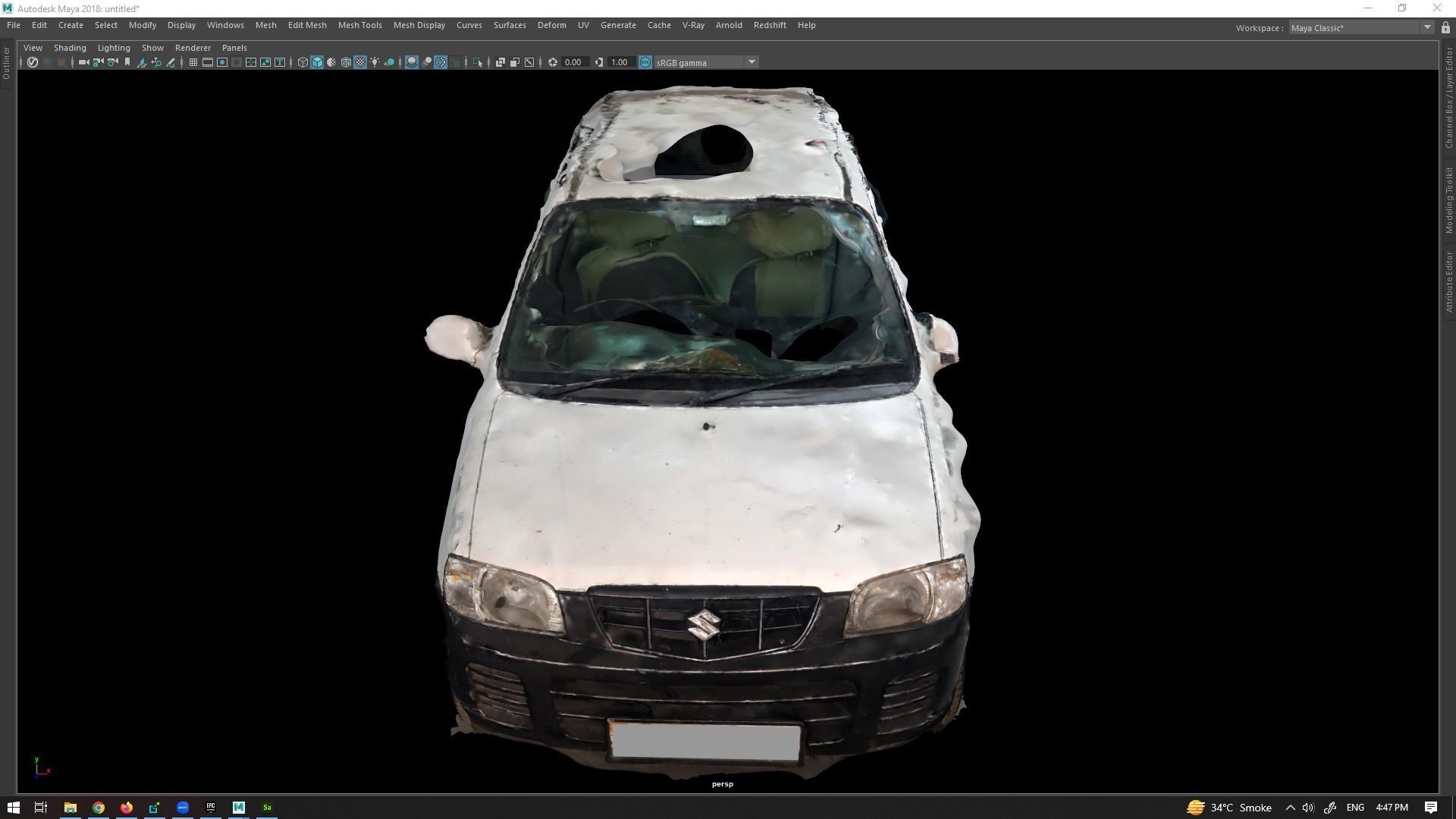Open the Mesh Tools menu
The width and height of the screenshot is (1456, 819).
click(359, 25)
